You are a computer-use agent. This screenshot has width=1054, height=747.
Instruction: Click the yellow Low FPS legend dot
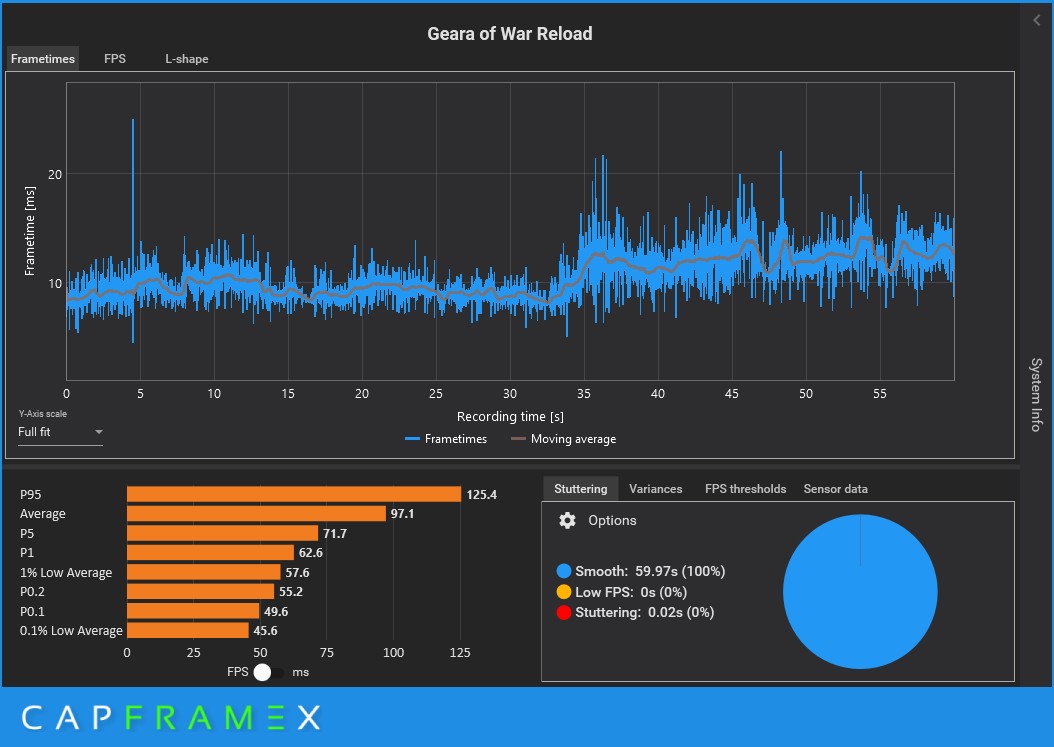click(x=563, y=592)
